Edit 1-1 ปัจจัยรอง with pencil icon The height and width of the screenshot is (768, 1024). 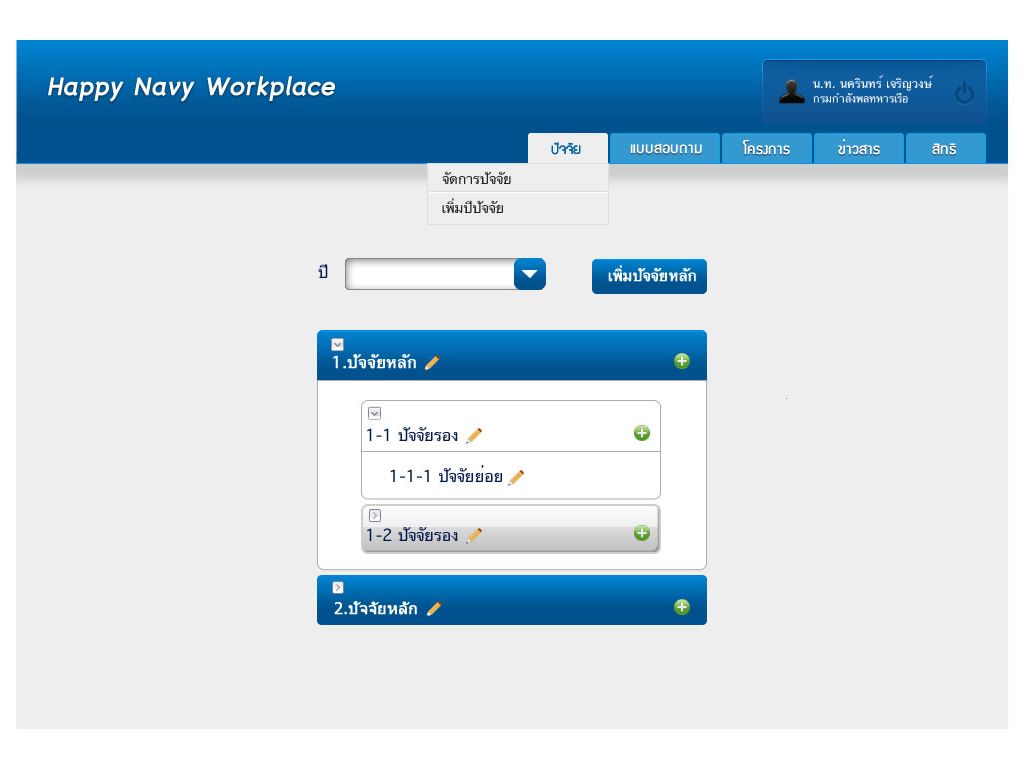pyautogui.click(x=474, y=435)
